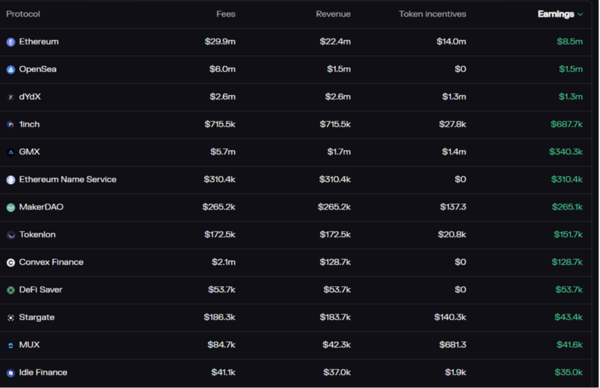Screen dimensions: 600x388
Task: Sort table by Fees column header
Action: tap(226, 14)
